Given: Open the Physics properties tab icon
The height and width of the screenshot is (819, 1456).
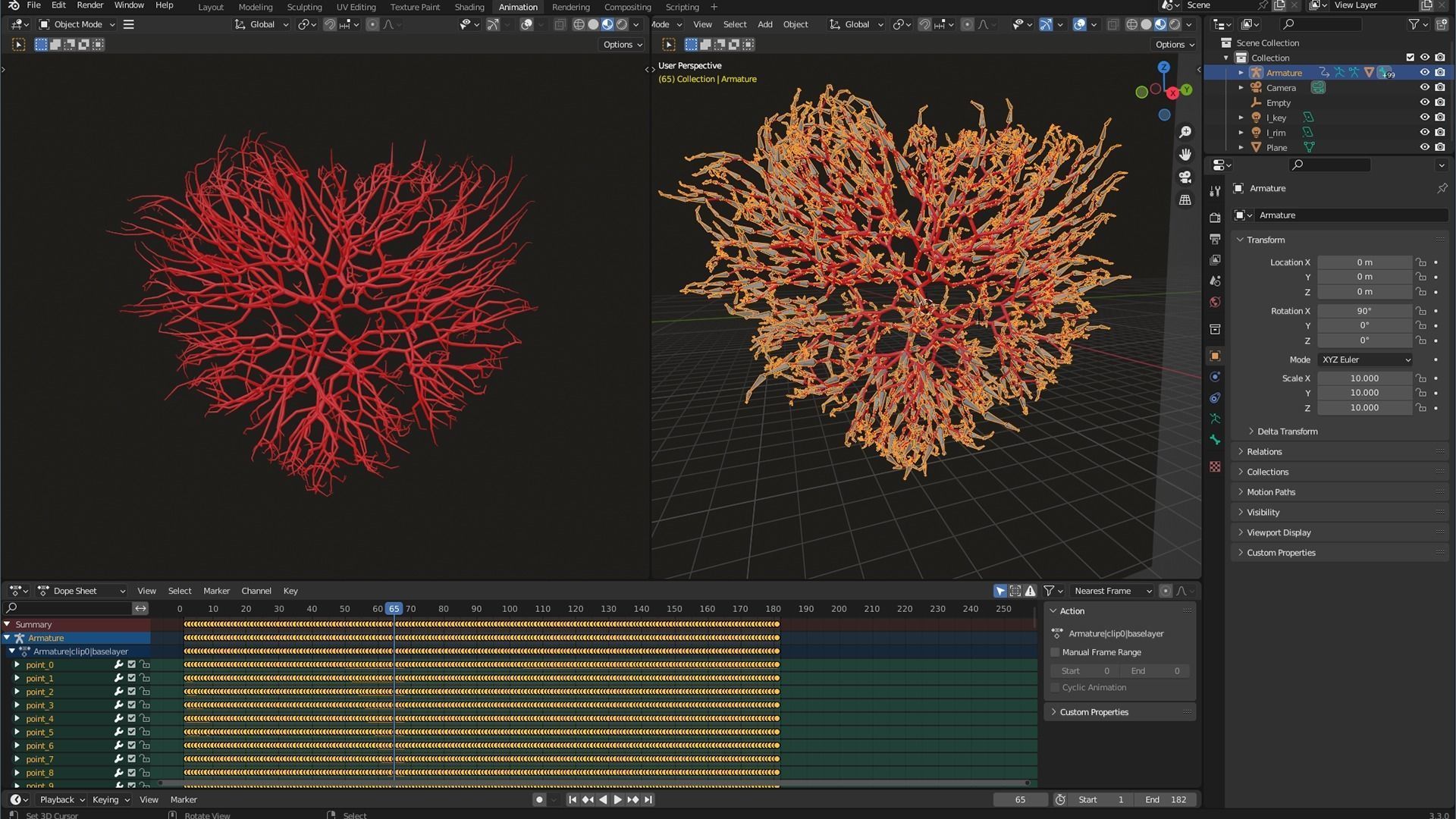Looking at the screenshot, I should (1215, 377).
